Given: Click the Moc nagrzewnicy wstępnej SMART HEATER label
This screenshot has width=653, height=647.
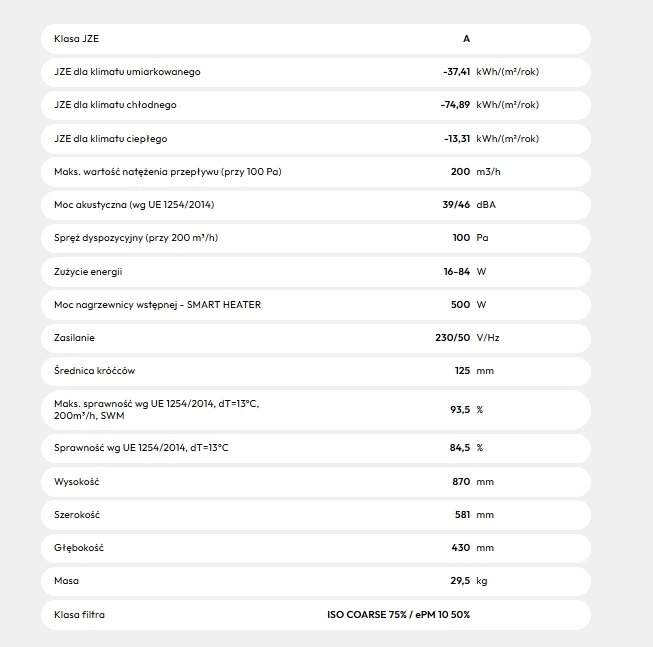Looking at the screenshot, I should point(157,304).
